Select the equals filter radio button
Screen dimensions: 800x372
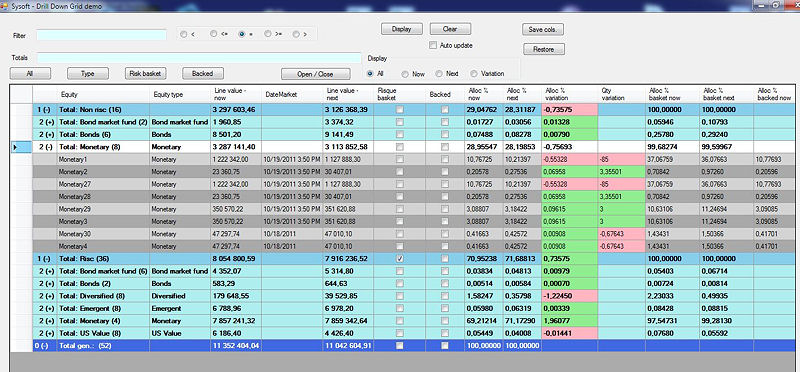242,34
